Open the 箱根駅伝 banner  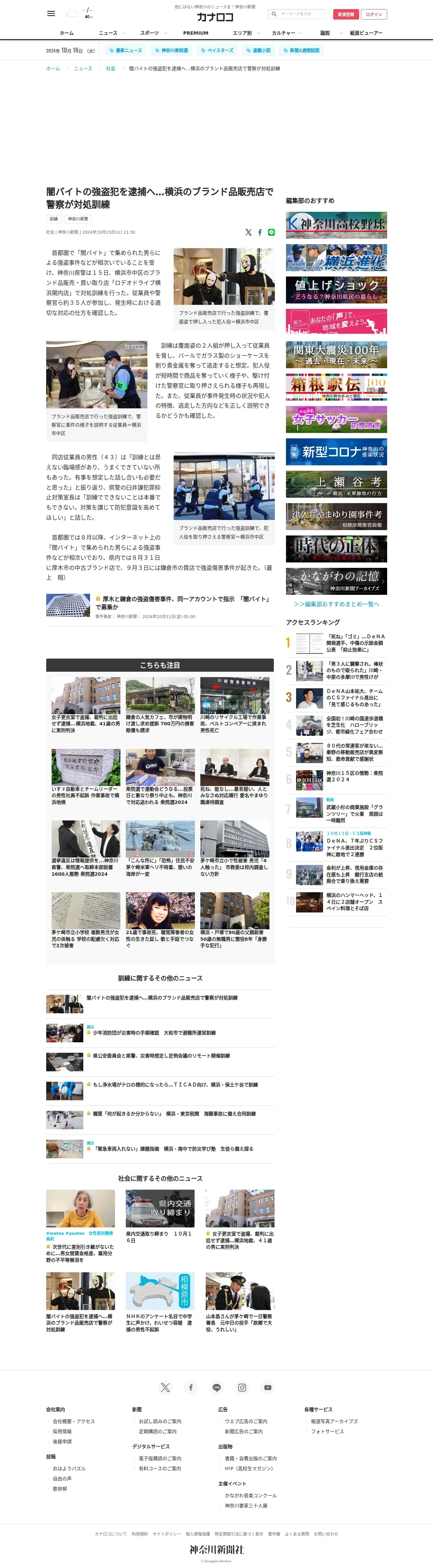336,387
